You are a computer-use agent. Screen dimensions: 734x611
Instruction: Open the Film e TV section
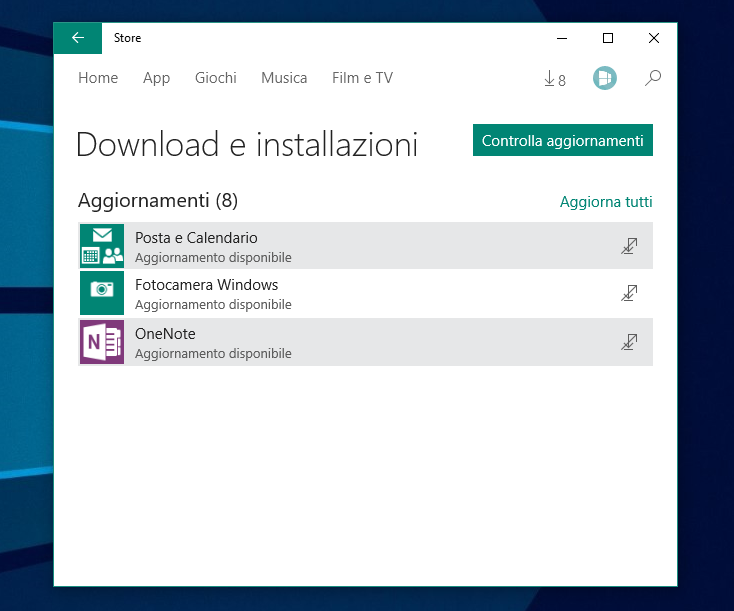362,78
